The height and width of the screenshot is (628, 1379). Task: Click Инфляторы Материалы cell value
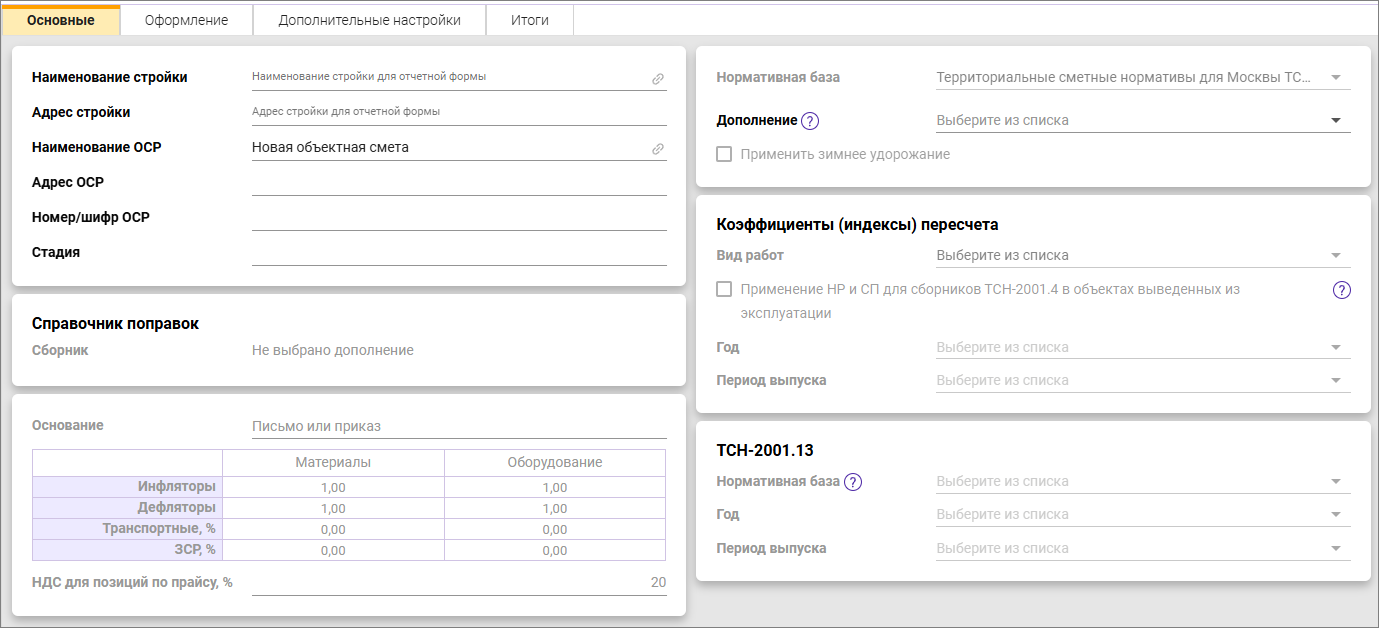click(333, 488)
